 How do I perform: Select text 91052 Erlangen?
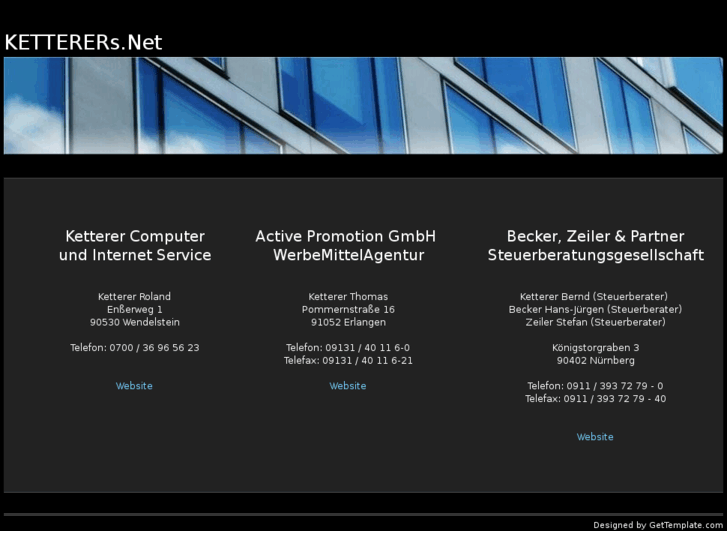point(348,322)
